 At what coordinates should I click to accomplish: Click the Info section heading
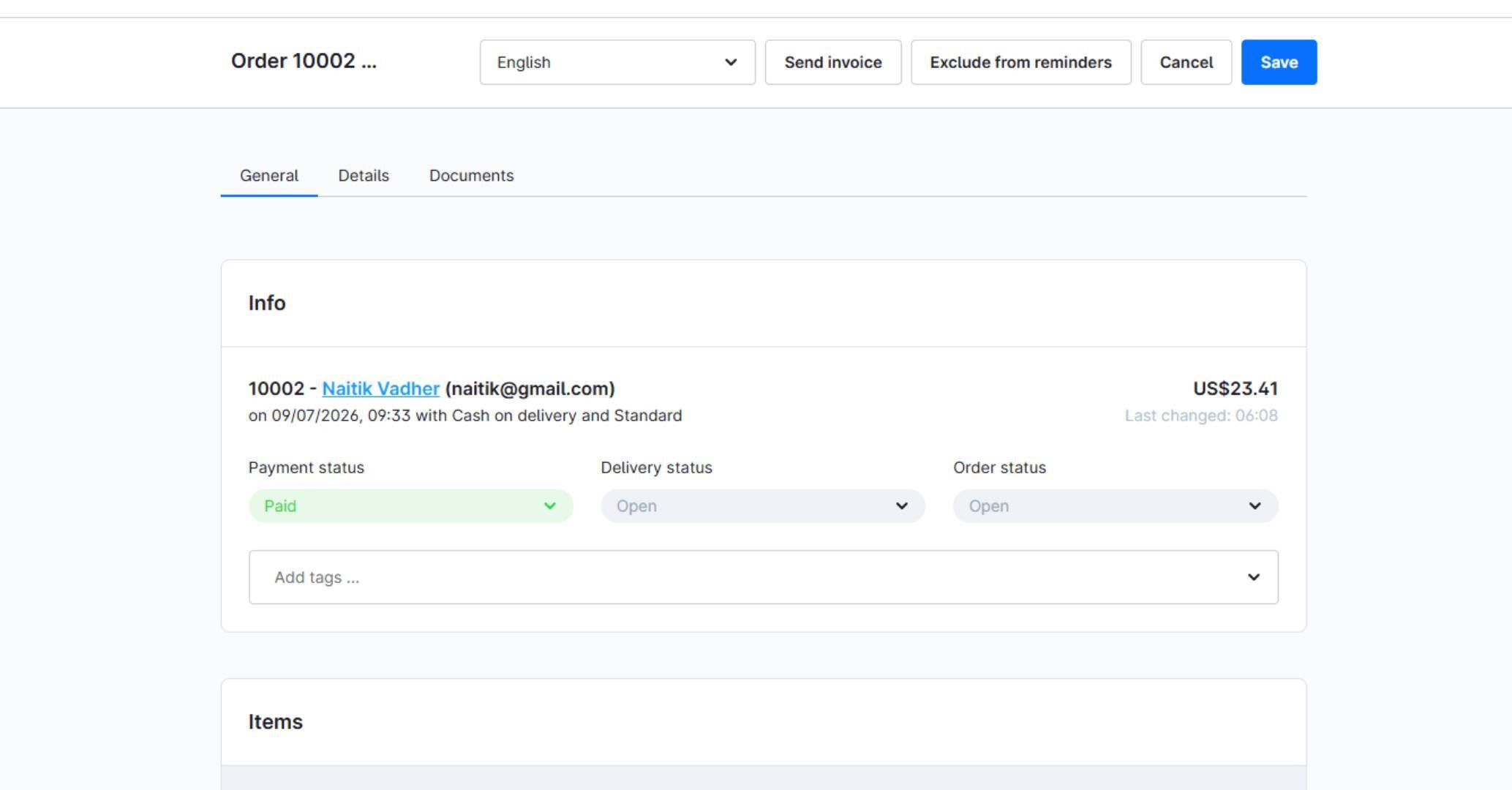pos(267,303)
